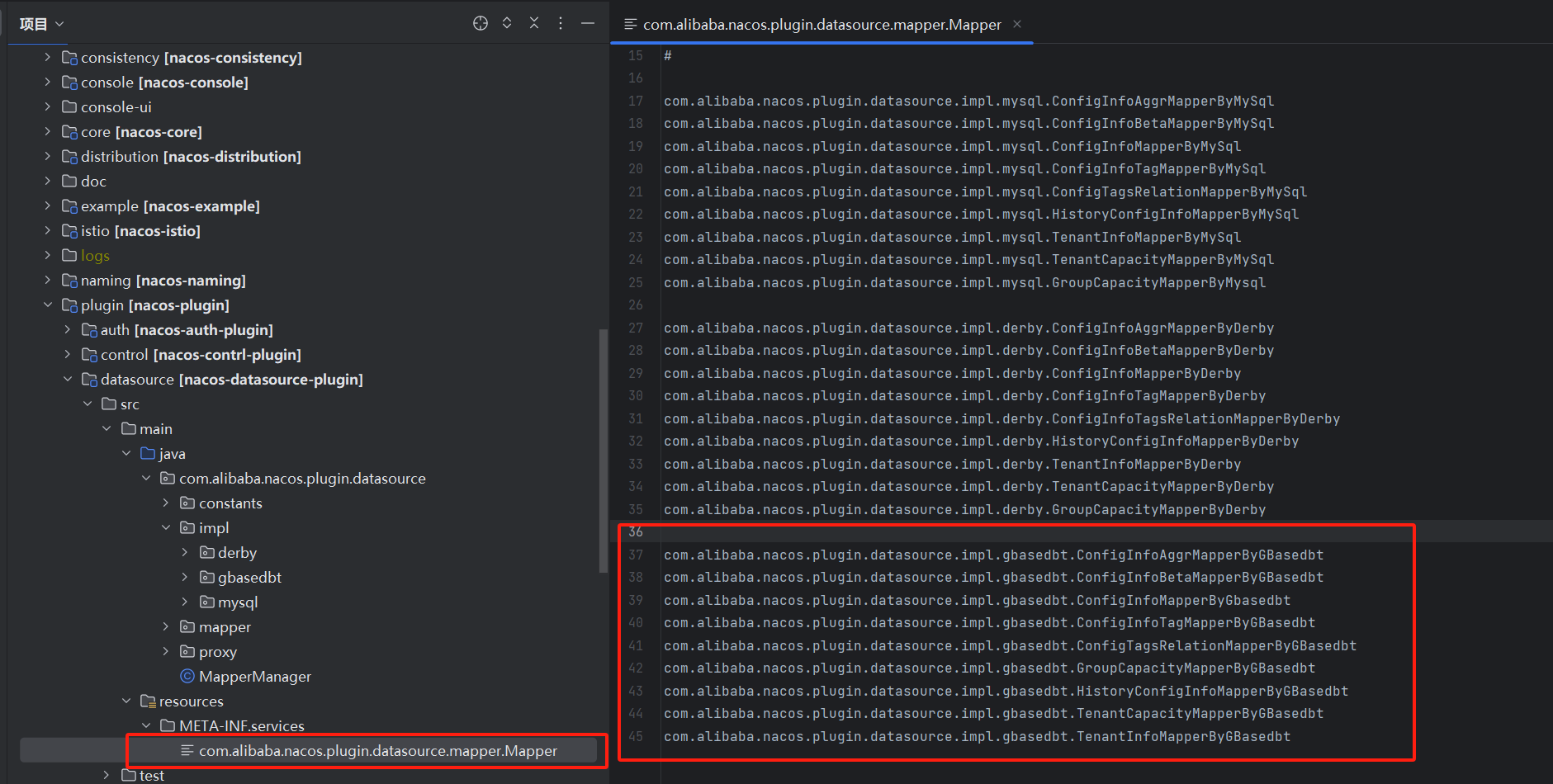Collapse the datasource [nacos-datasource-plugin] module
The image size is (1553, 784).
67,379
